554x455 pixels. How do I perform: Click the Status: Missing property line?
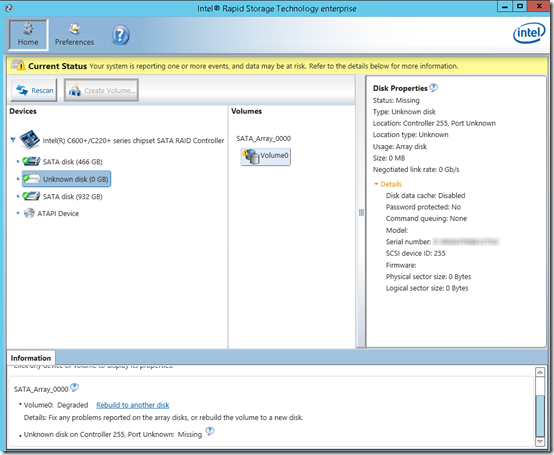tap(396, 100)
